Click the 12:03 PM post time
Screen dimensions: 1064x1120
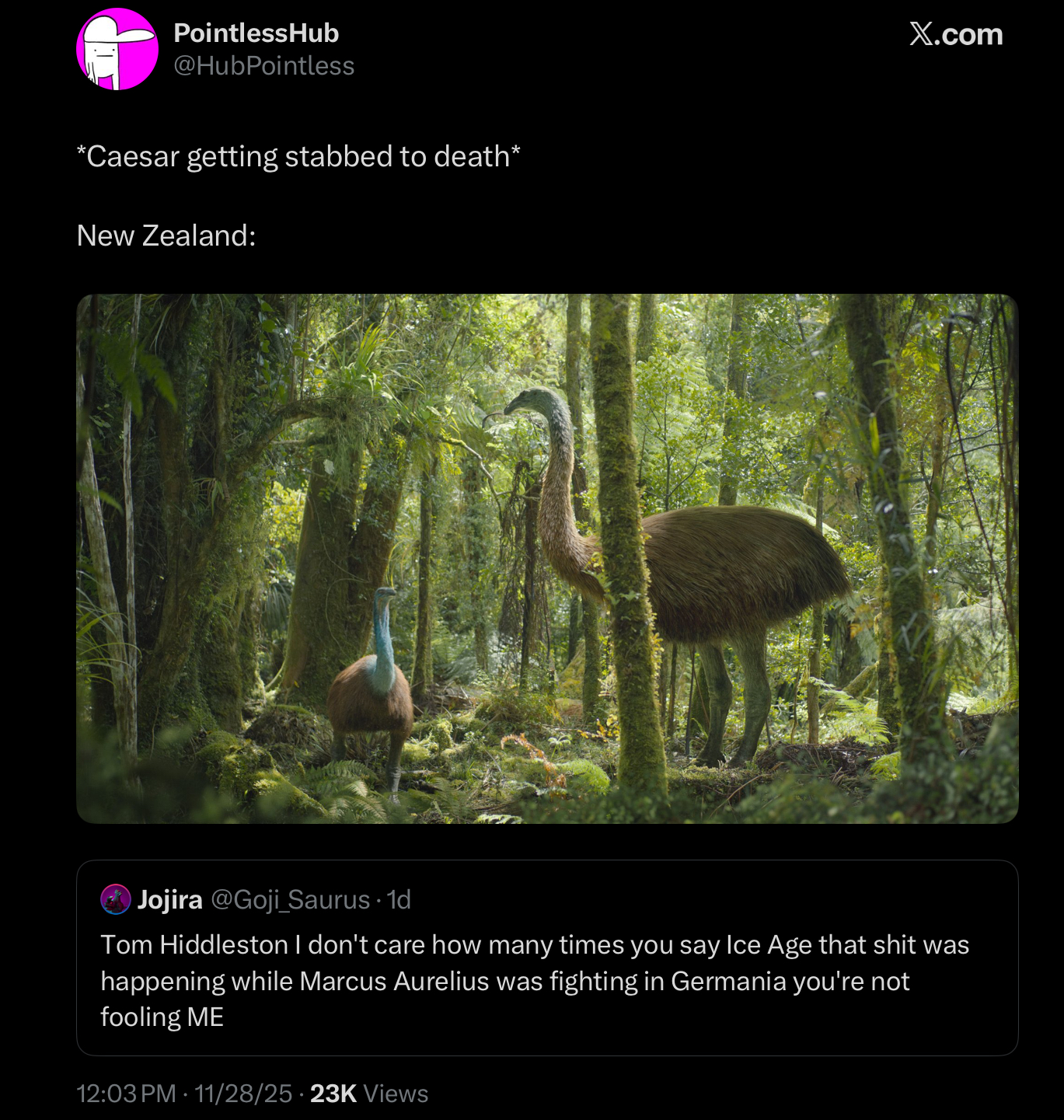click(126, 1094)
